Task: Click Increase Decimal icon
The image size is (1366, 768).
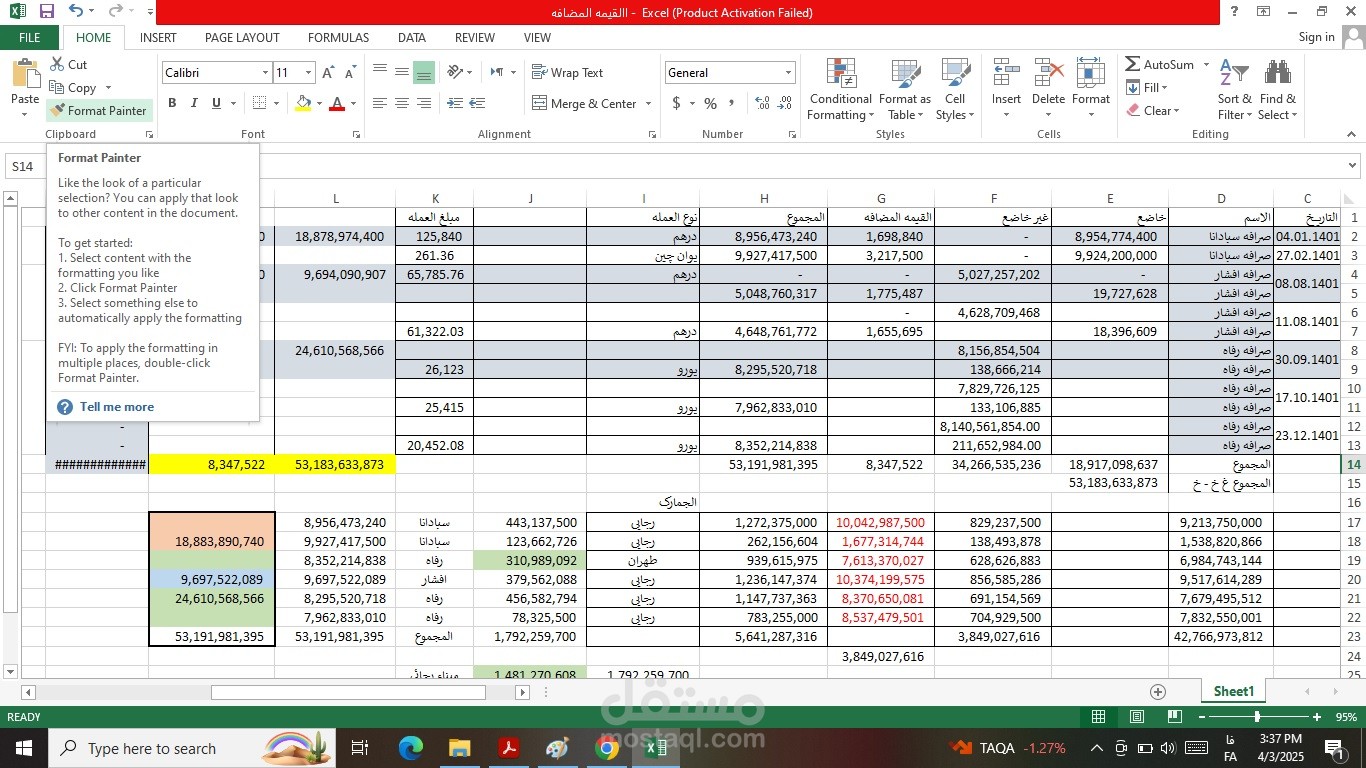Action: (x=762, y=103)
